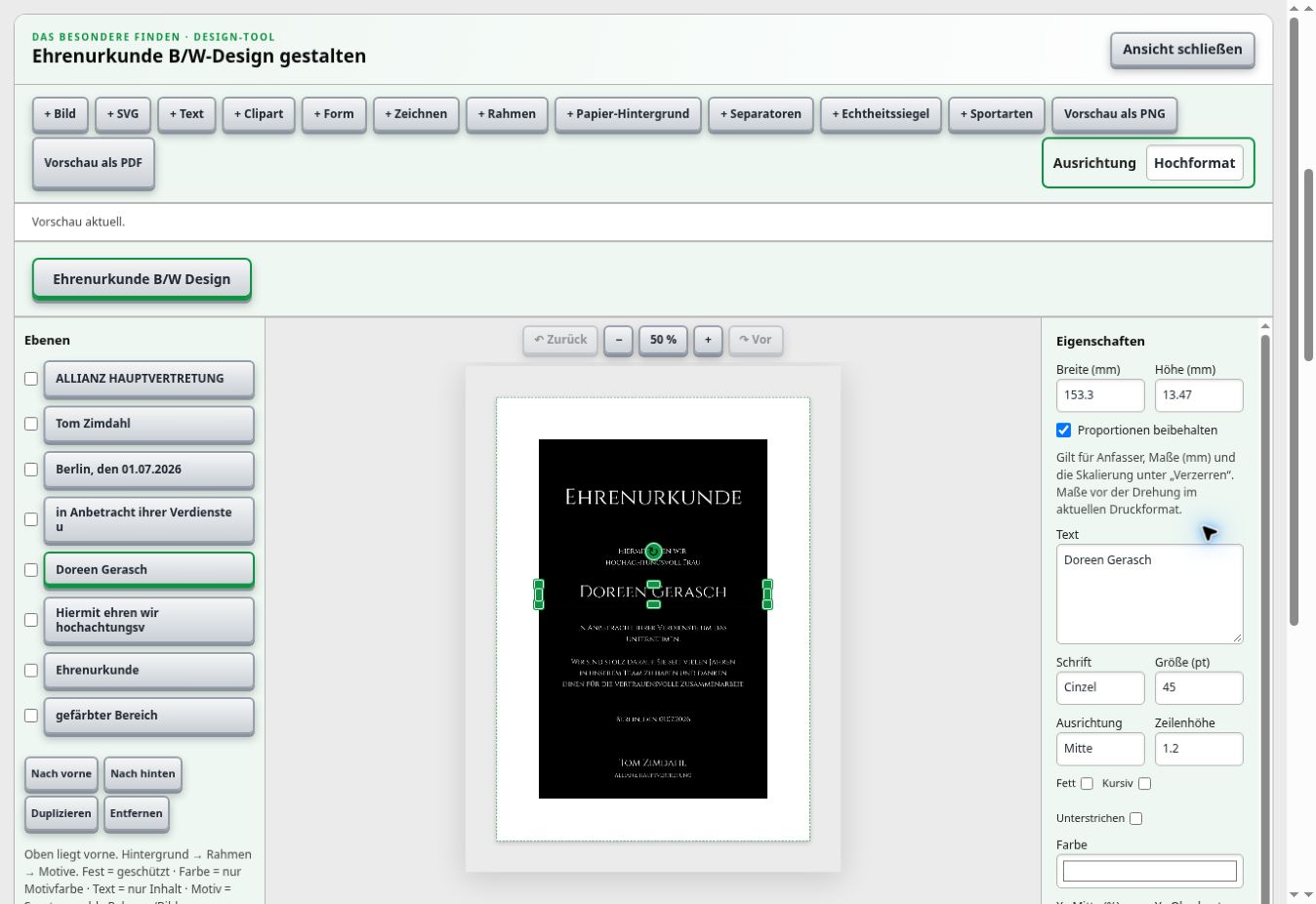
Task: Check the in Anbetracht ihrer Verdienste checkbox
Action: (31, 519)
